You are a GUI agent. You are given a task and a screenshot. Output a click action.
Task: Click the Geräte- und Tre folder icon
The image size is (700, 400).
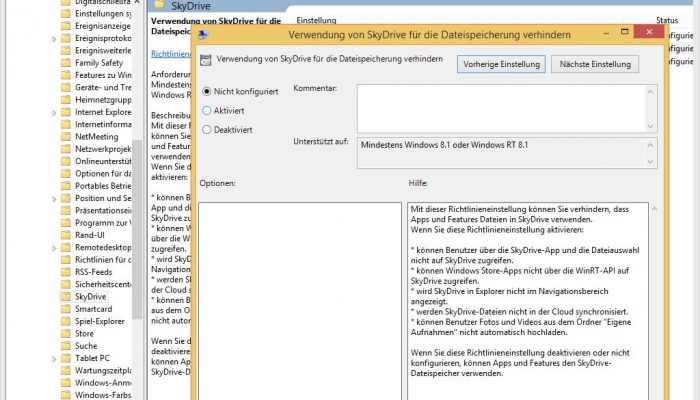[x=66, y=88]
